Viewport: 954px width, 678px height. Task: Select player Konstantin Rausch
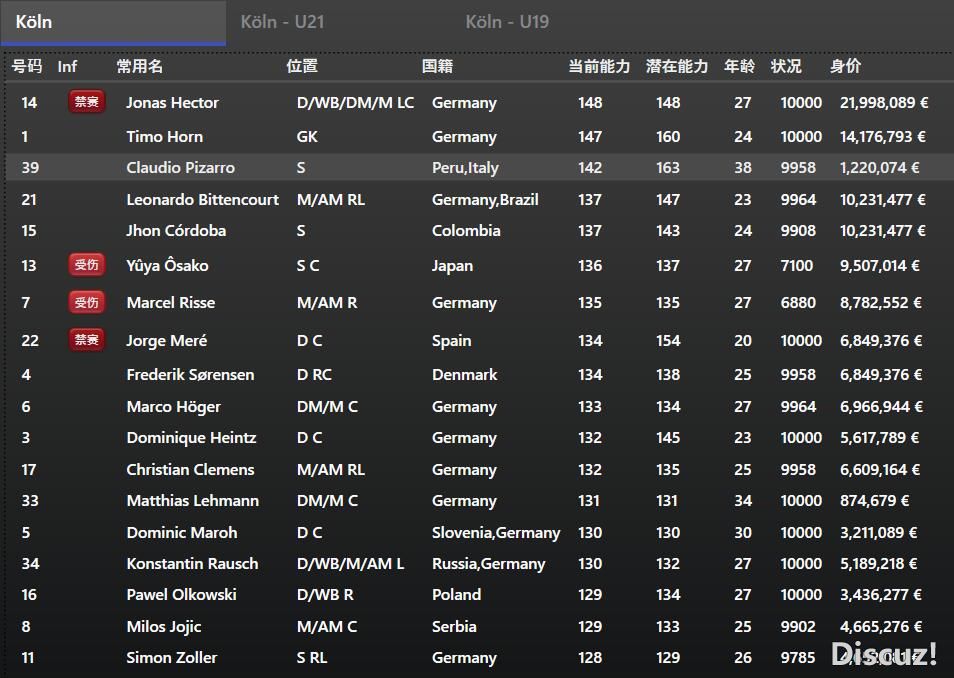pyautogui.click(x=192, y=564)
